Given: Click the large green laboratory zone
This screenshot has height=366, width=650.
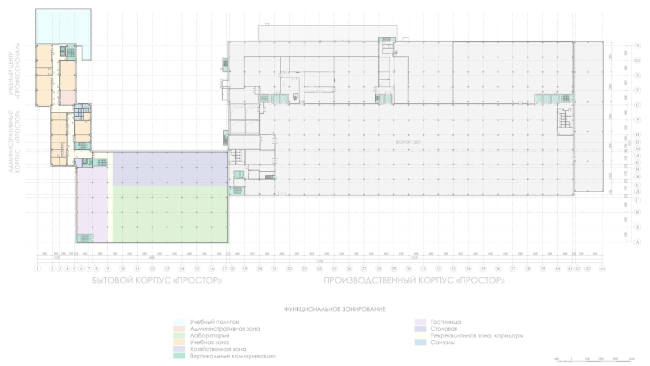Looking at the screenshot, I should coord(170,214).
